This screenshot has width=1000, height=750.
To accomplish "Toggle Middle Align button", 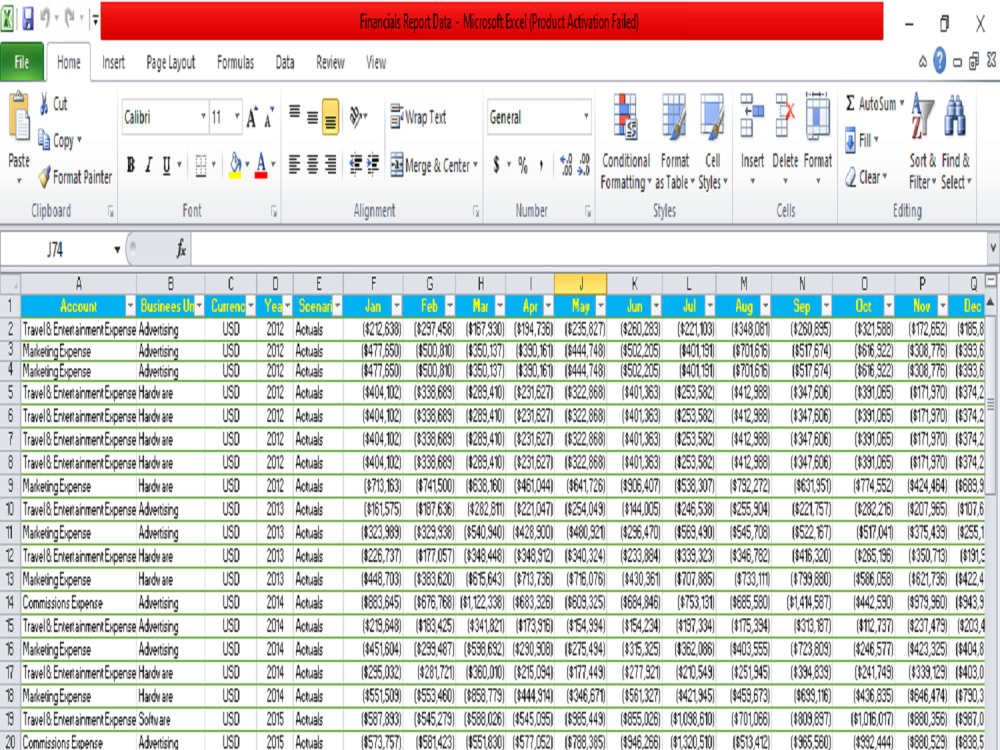I will click(312, 117).
